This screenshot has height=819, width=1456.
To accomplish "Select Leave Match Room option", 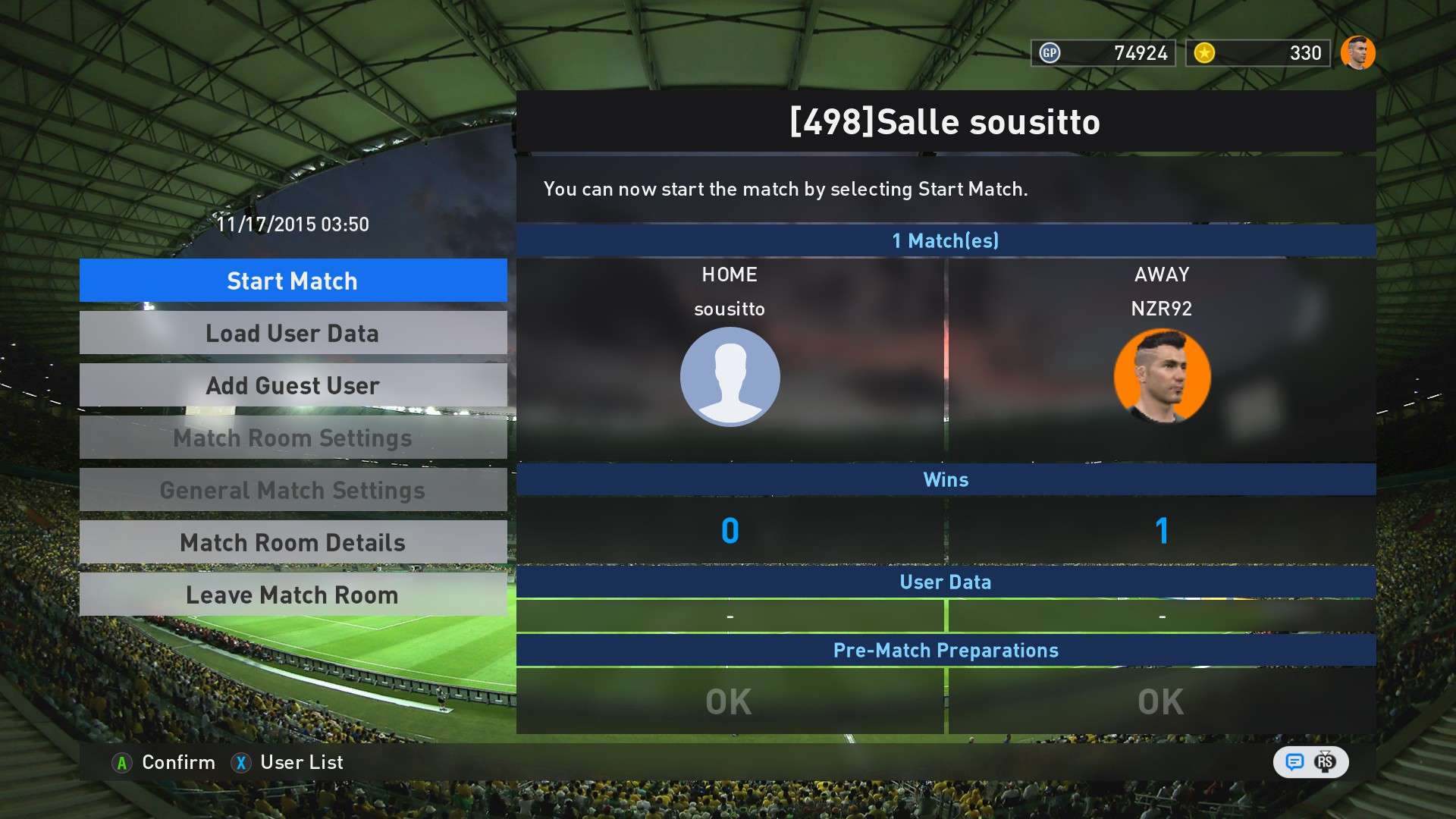I will (291, 594).
